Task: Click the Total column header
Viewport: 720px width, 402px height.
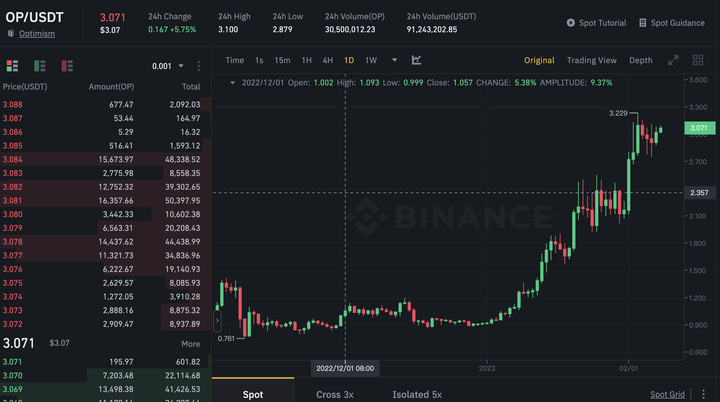Action: [x=191, y=86]
